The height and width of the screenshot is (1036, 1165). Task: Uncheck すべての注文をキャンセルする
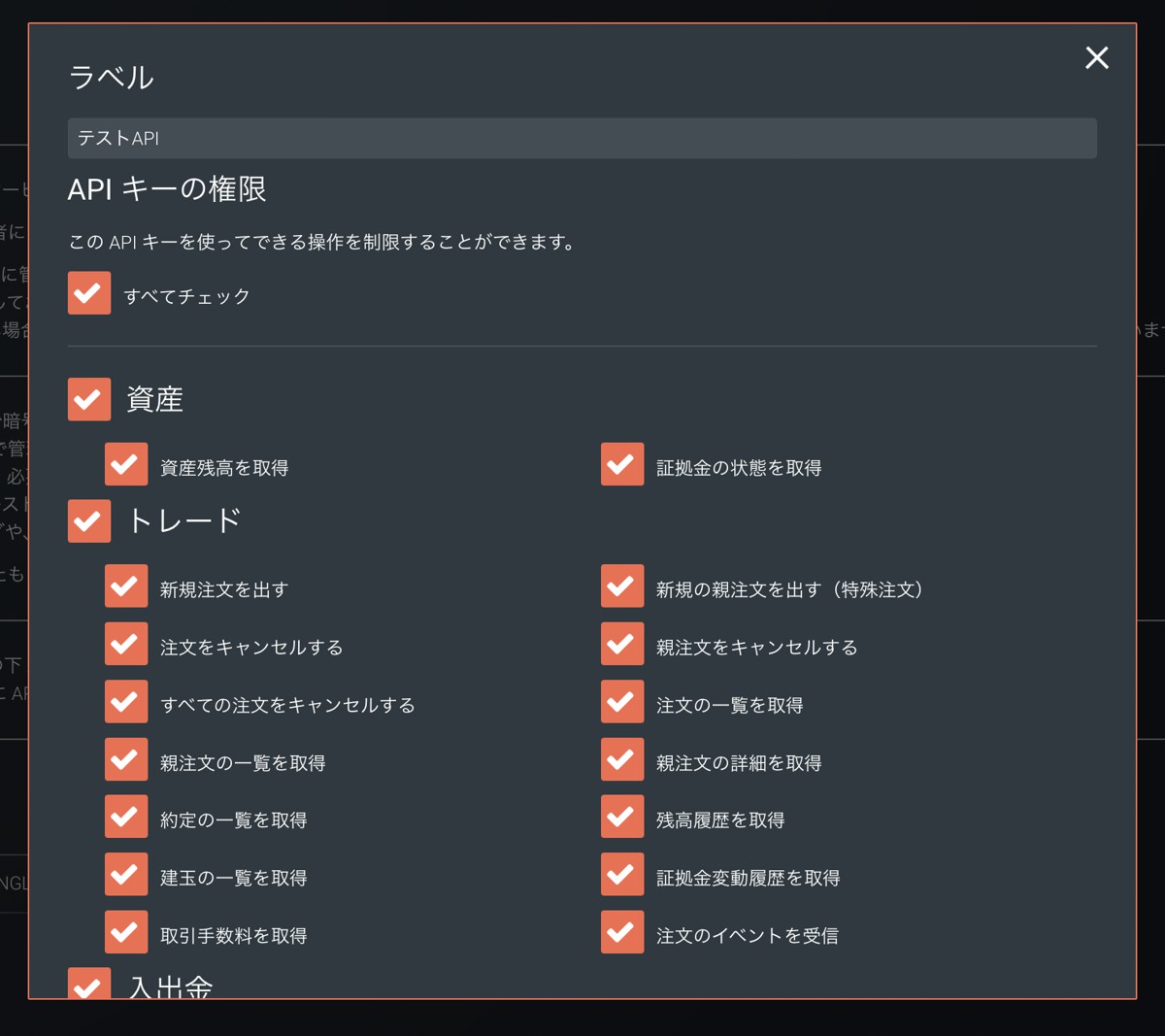[126, 701]
